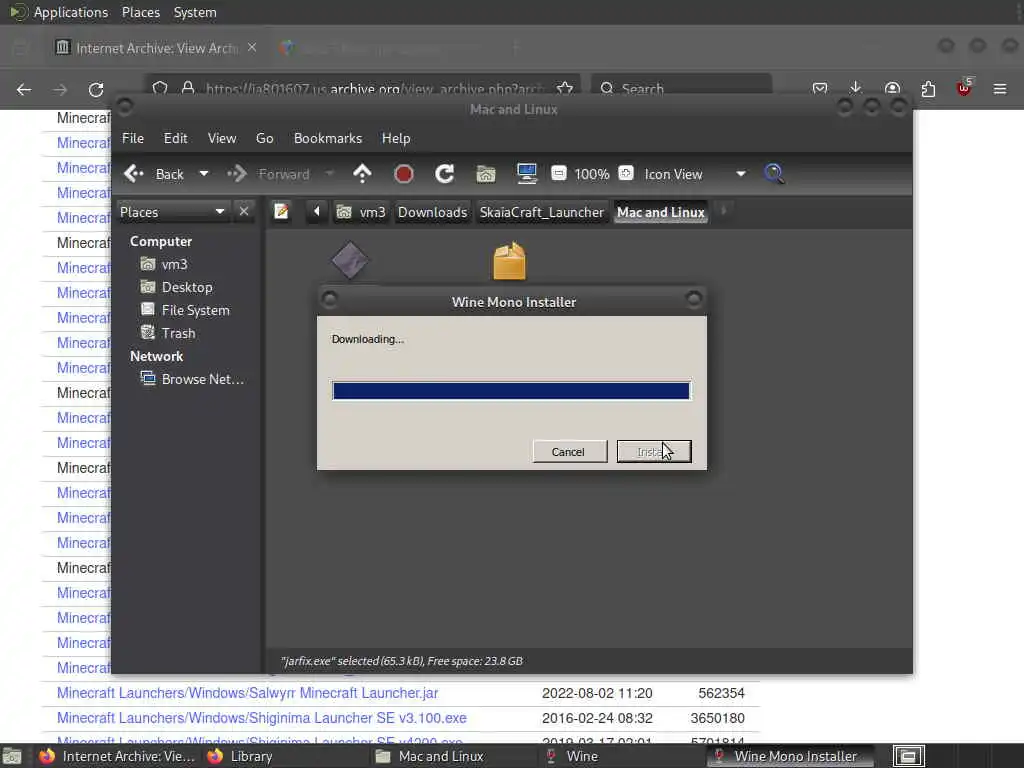Open Salwyrr Minecraft Launcher.jar link

248,693
